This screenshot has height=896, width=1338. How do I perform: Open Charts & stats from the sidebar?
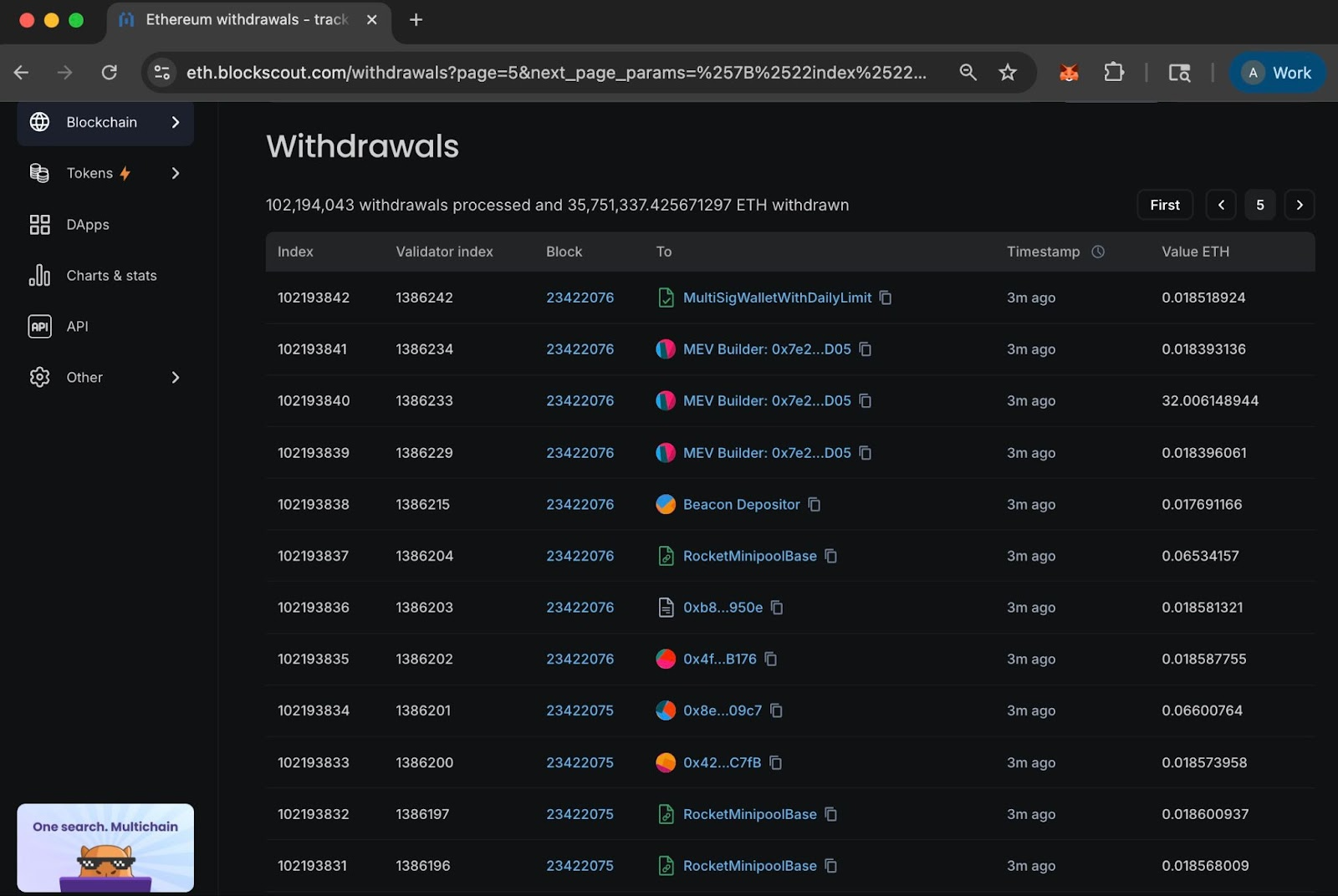click(x=39, y=275)
